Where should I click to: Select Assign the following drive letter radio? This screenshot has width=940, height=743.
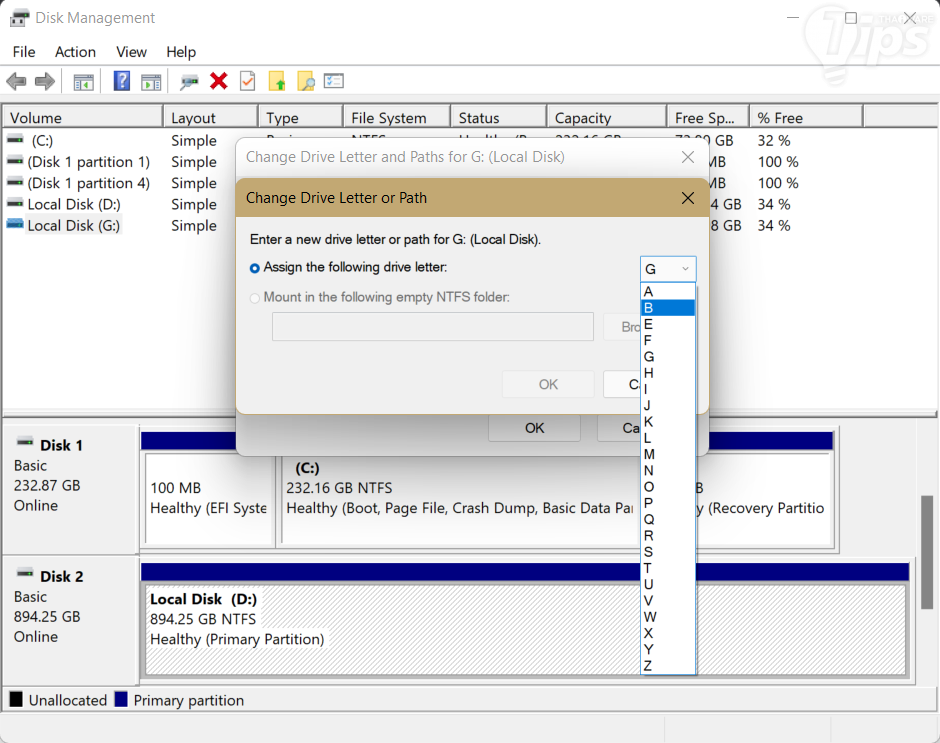[255, 268]
